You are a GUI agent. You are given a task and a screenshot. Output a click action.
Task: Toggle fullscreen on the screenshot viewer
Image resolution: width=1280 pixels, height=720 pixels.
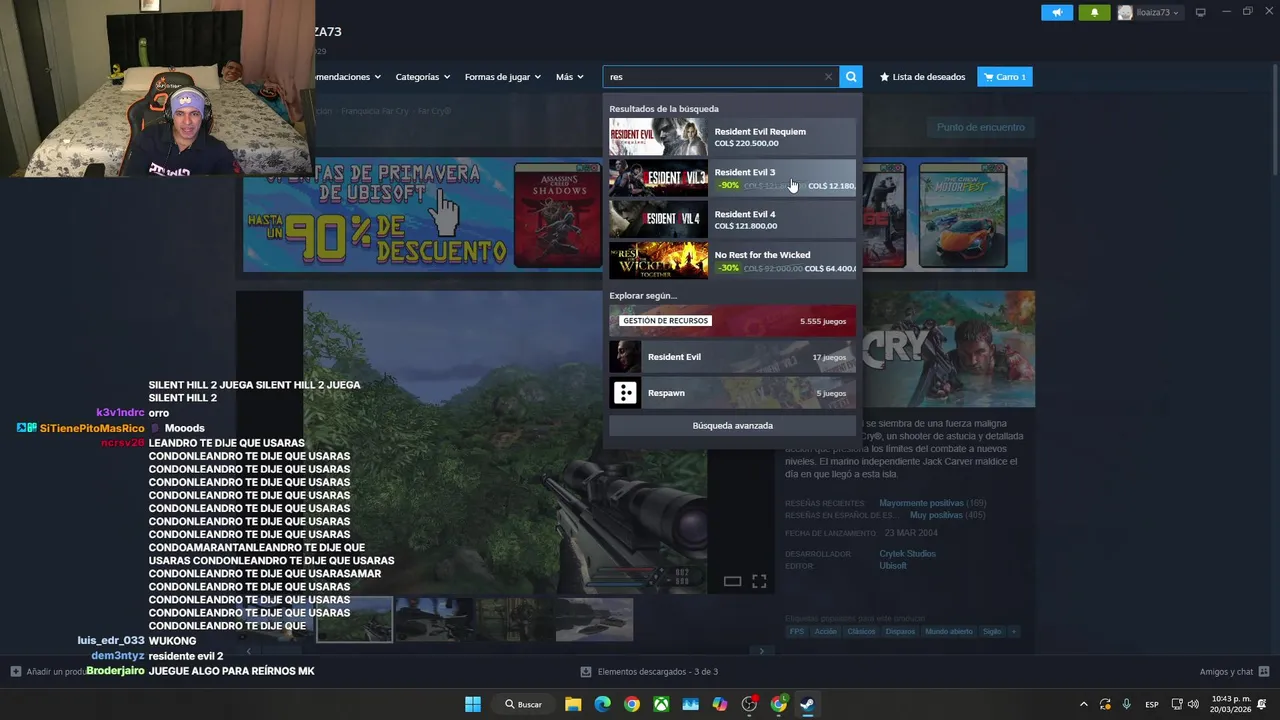tap(759, 581)
